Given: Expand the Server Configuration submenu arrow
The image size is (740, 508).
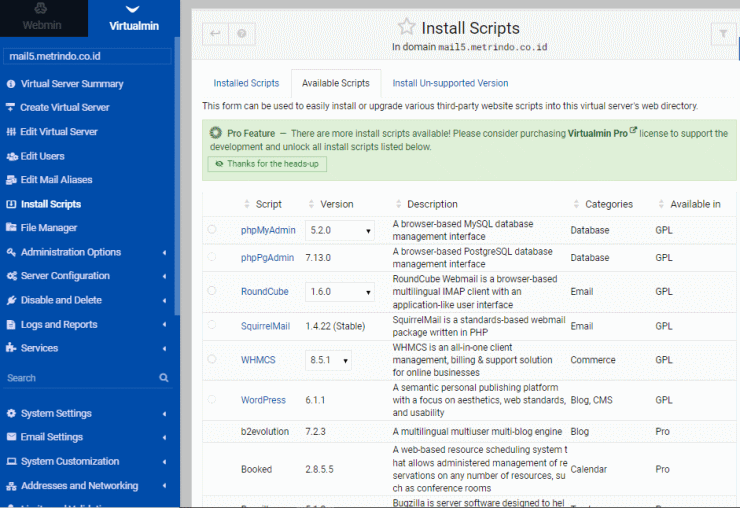Looking at the screenshot, I should pos(164,276).
